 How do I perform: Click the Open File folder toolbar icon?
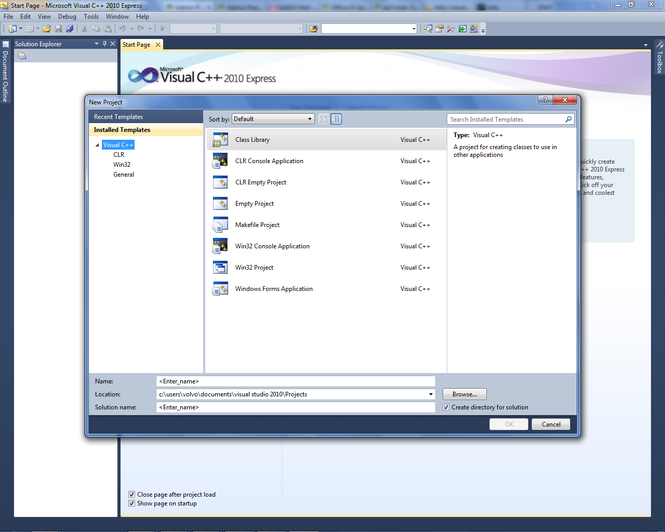pos(47,29)
